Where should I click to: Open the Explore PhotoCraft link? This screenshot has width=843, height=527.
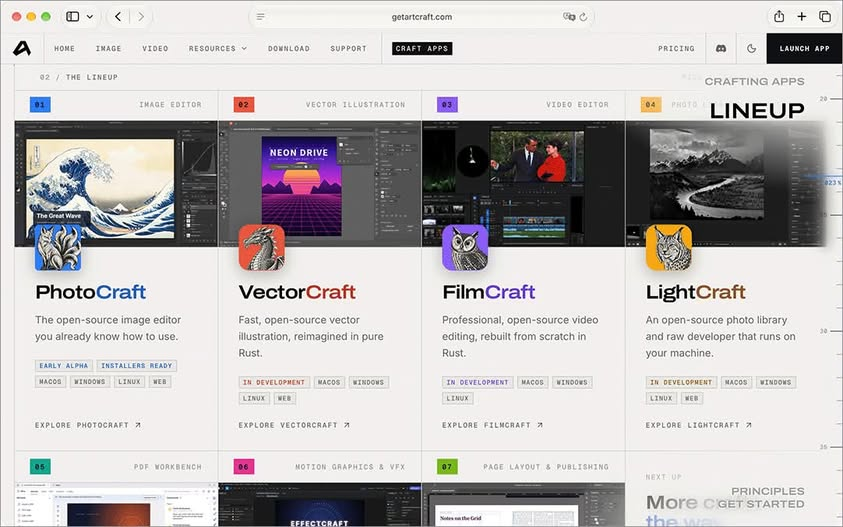click(x=88, y=425)
